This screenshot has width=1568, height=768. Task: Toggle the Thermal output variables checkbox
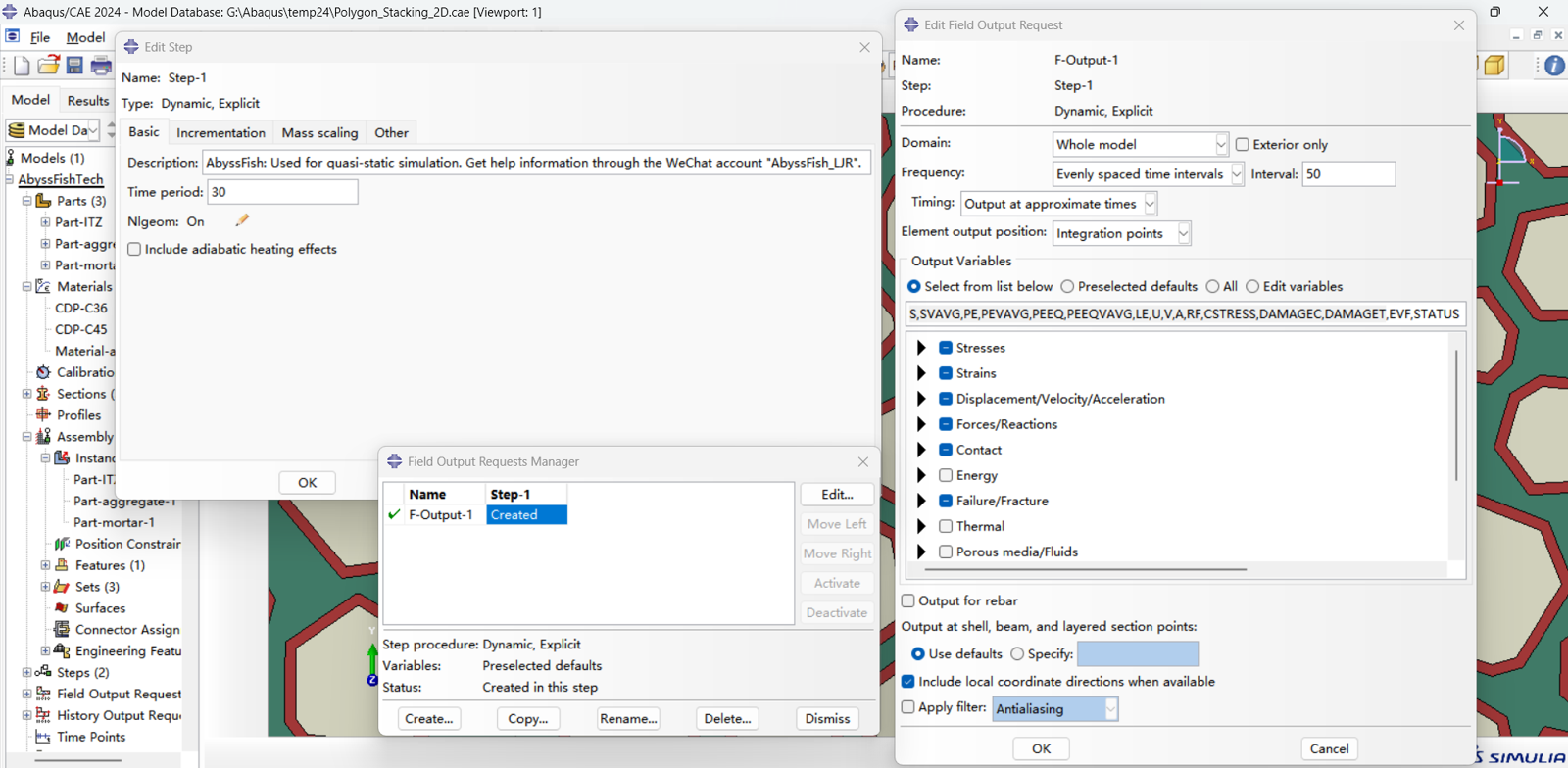tap(946, 526)
